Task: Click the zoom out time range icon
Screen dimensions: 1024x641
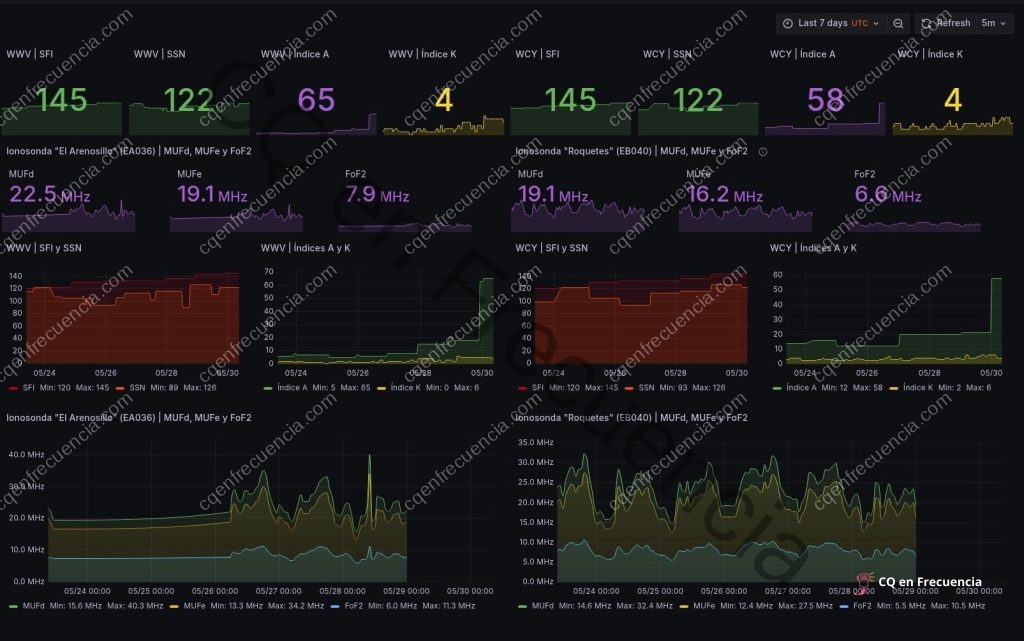Action: click(x=899, y=23)
